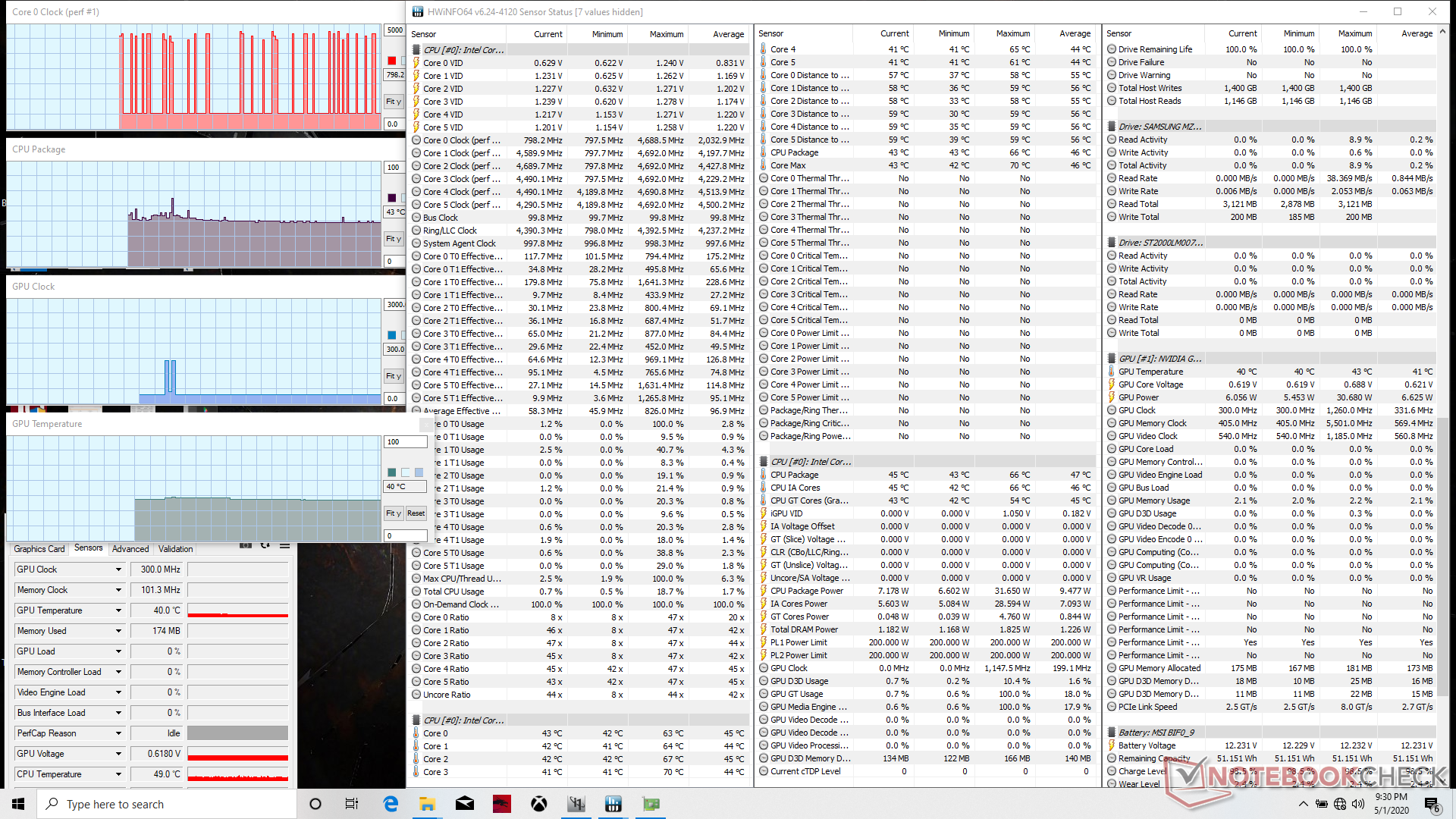Open the Memory Clock sensor dropdown

[118, 590]
